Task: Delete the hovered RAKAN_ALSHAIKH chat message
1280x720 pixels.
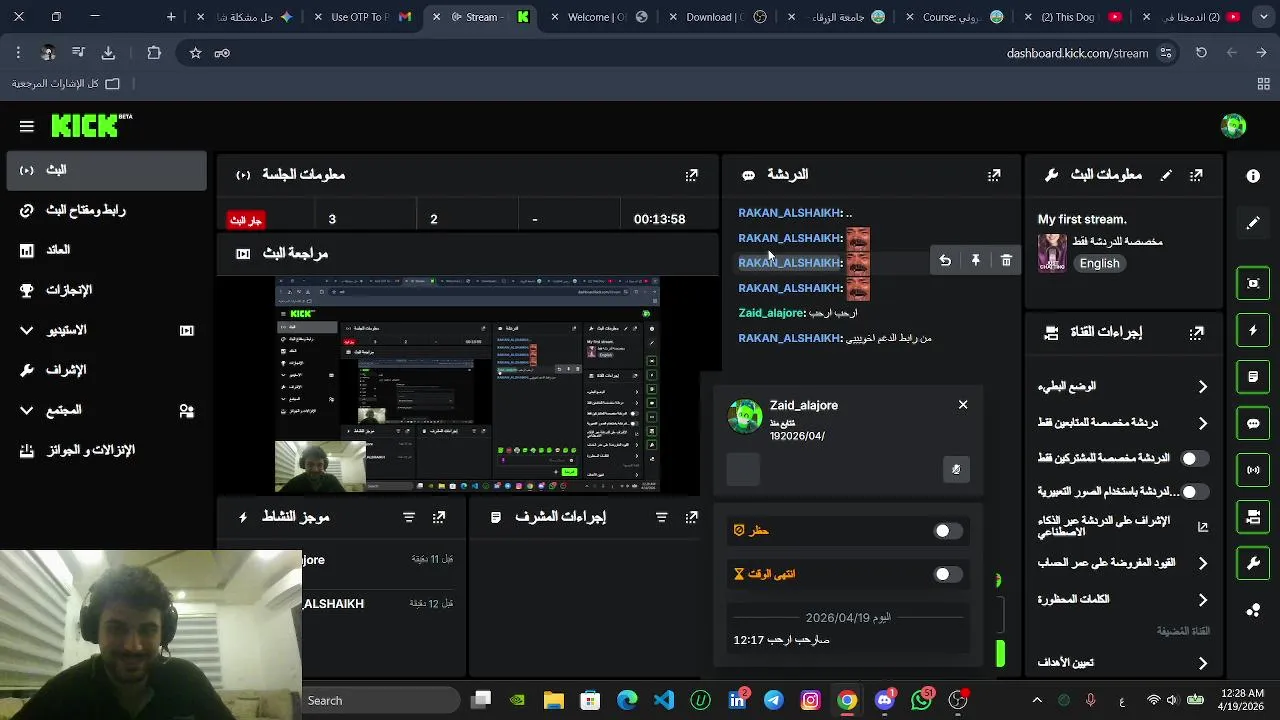Action: tap(1006, 261)
